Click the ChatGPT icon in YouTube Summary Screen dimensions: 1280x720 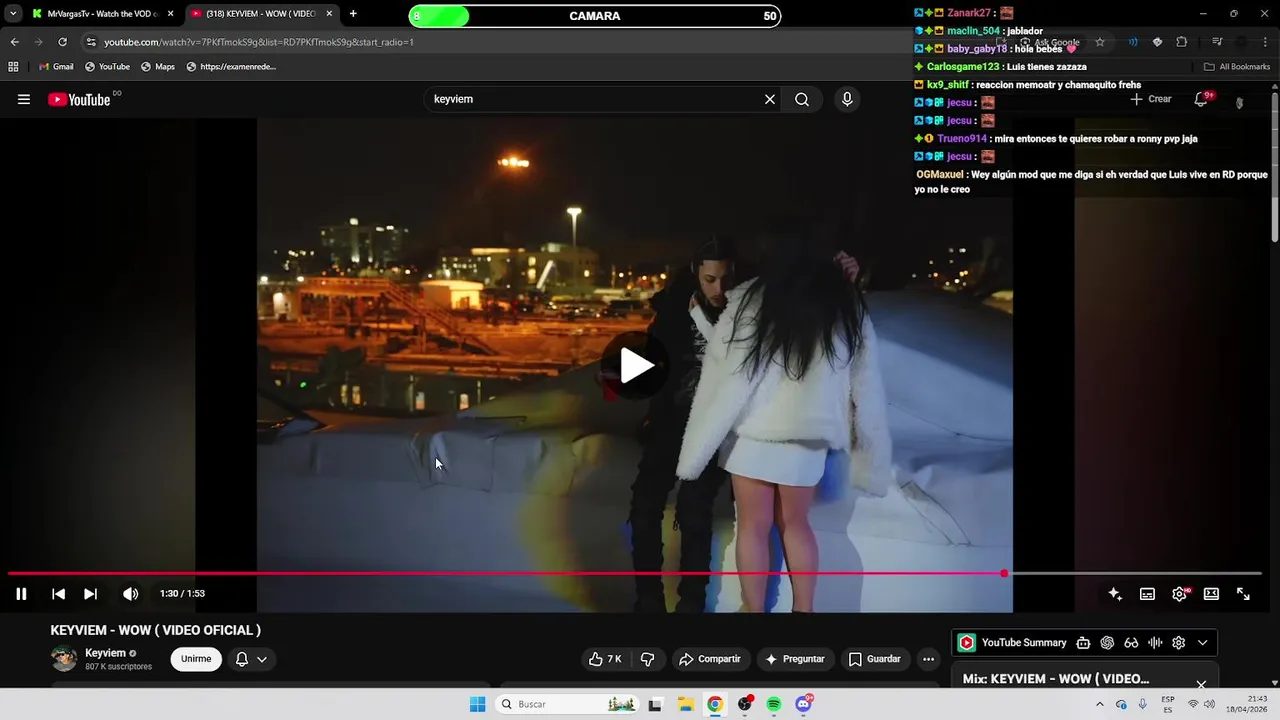coord(1107,643)
